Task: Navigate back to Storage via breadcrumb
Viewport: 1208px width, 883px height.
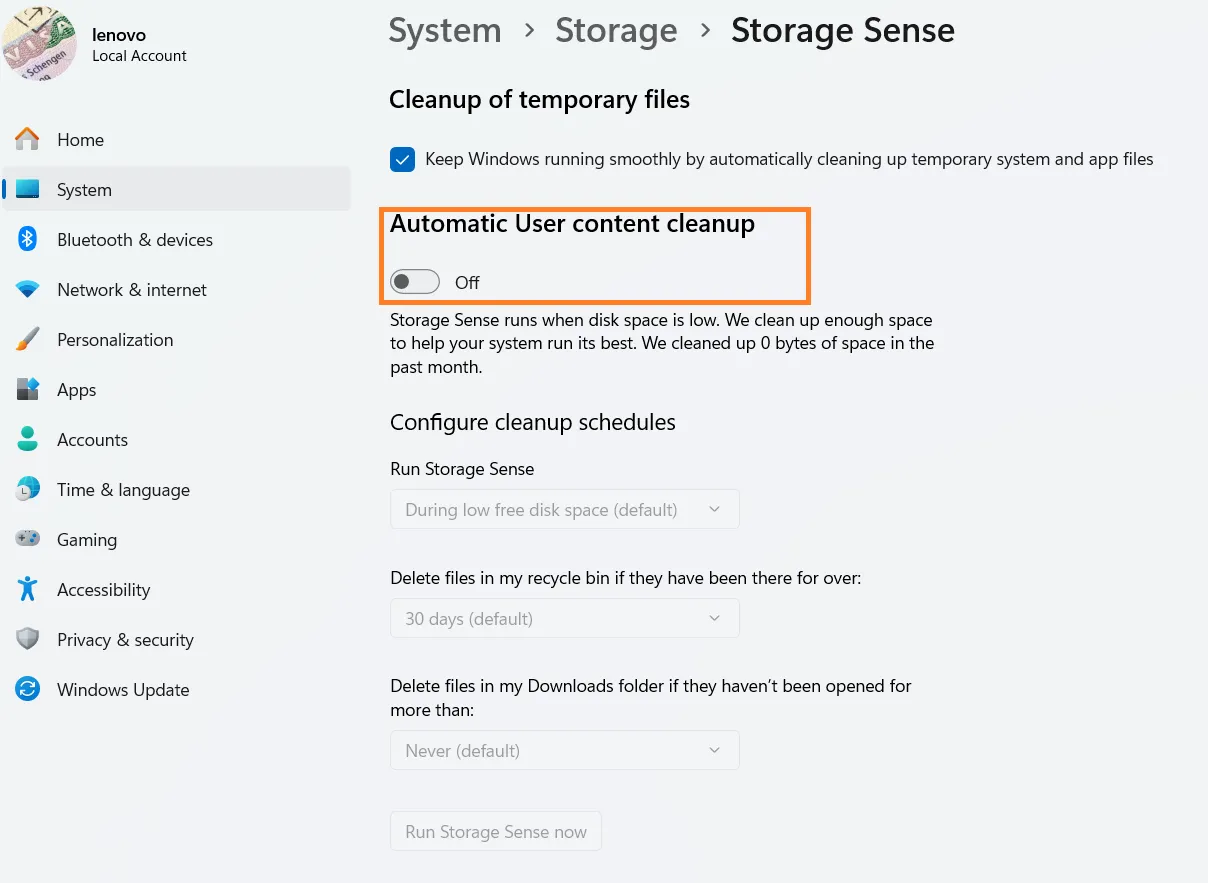Action: [x=616, y=30]
